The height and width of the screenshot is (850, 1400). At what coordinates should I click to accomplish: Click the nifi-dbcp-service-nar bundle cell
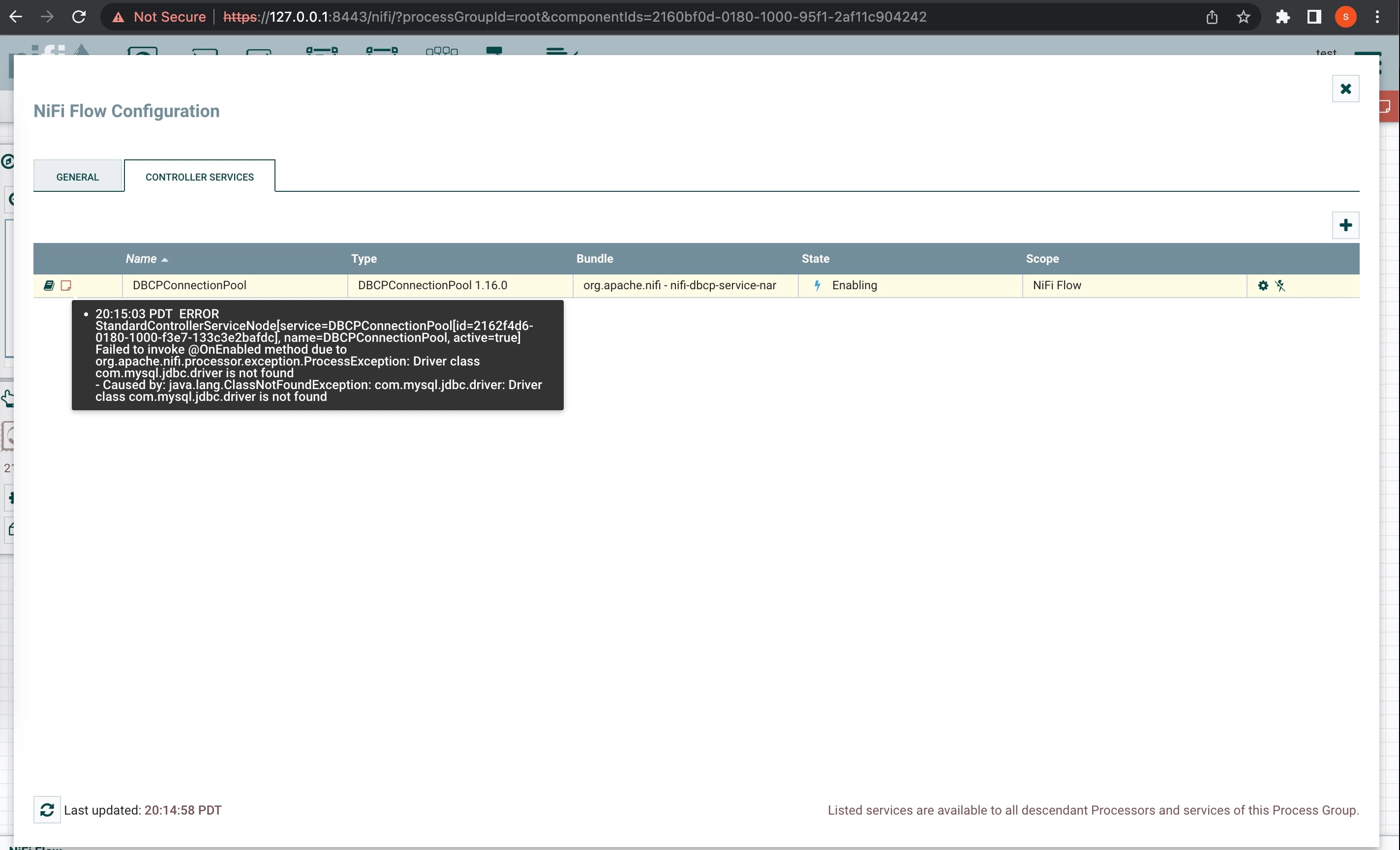tap(685, 285)
